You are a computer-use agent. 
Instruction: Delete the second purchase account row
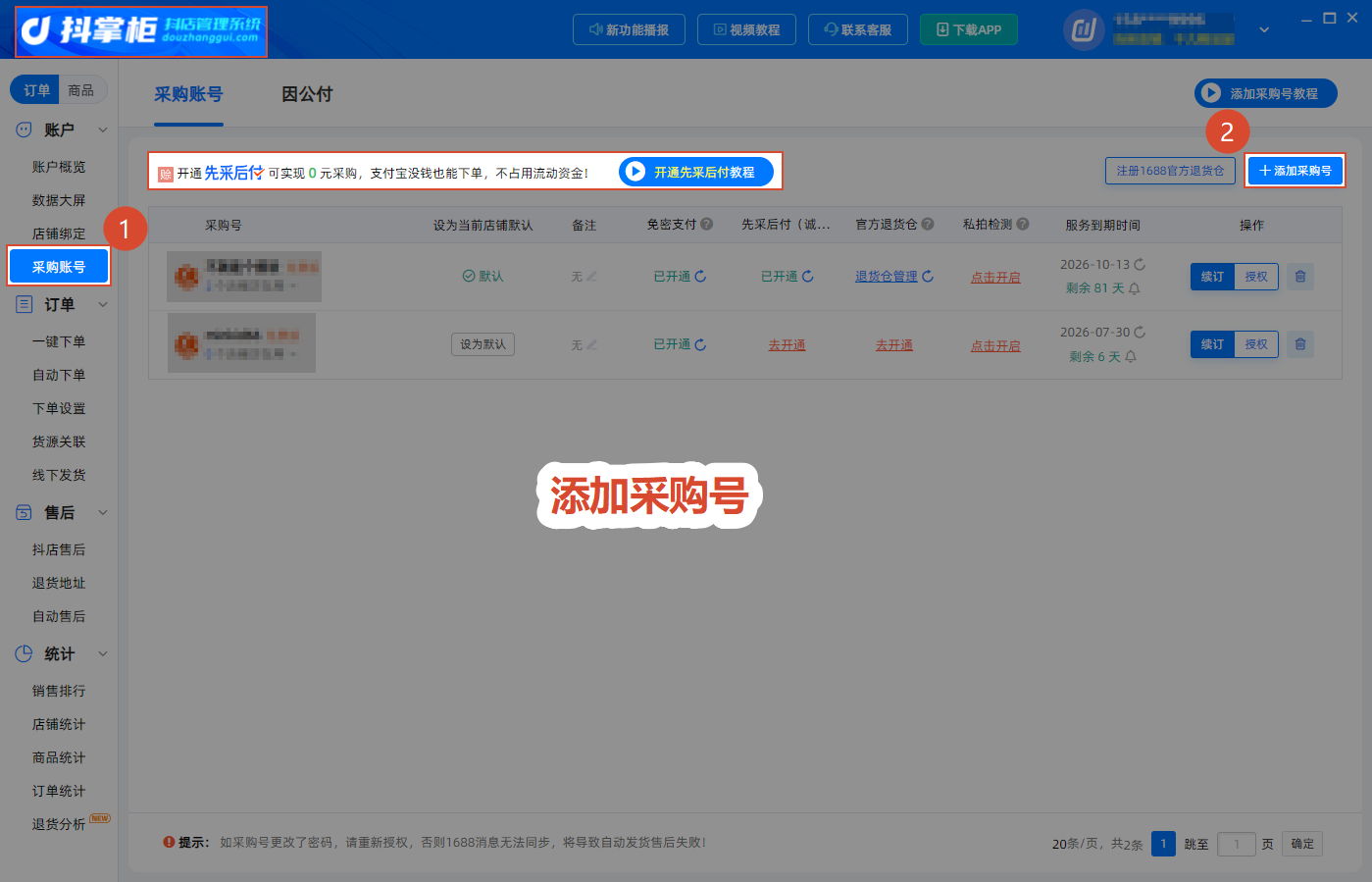1300,344
